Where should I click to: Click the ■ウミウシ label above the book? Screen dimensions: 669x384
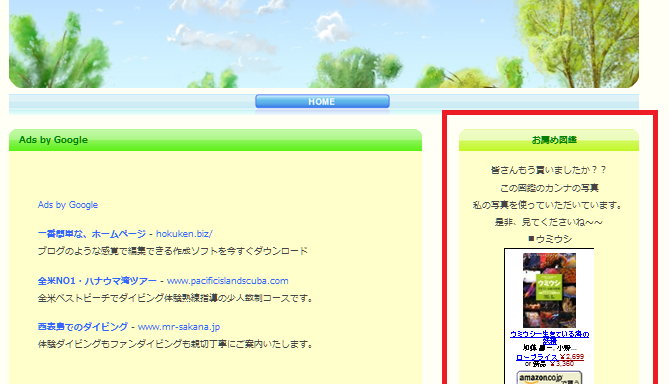(550, 239)
